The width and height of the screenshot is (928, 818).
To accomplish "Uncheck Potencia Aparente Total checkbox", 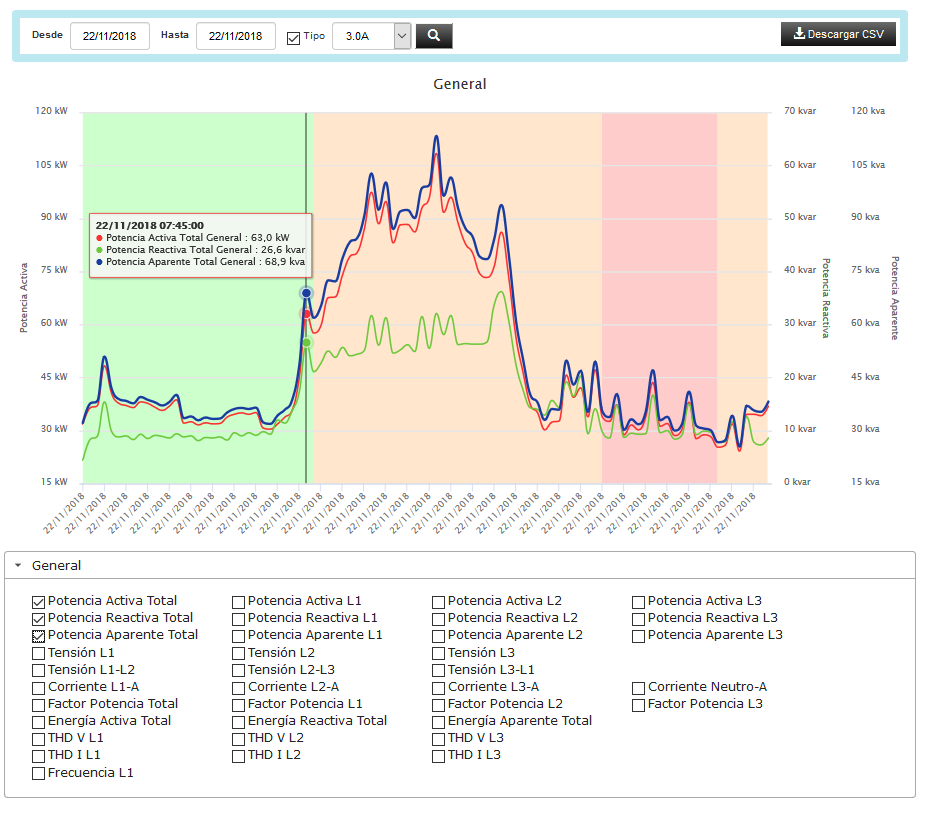I will (39, 636).
